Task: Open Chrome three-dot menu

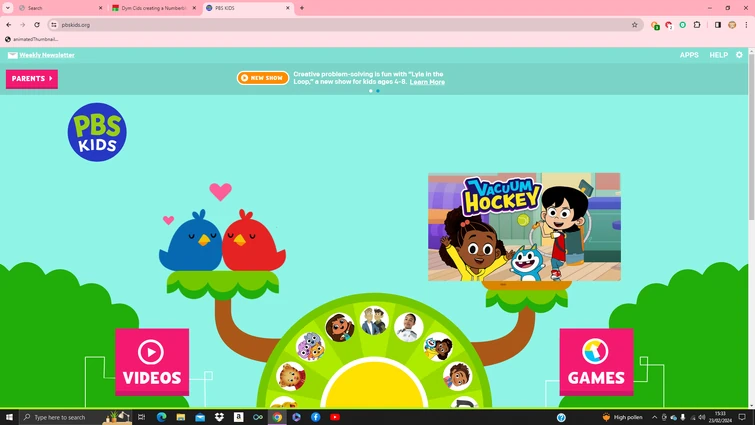Action: [x=746, y=25]
